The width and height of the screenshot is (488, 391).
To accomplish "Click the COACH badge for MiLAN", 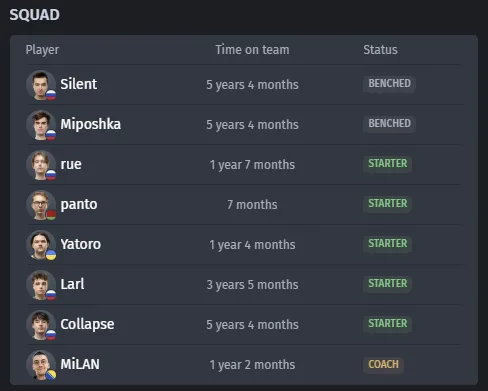I will pos(383,364).
